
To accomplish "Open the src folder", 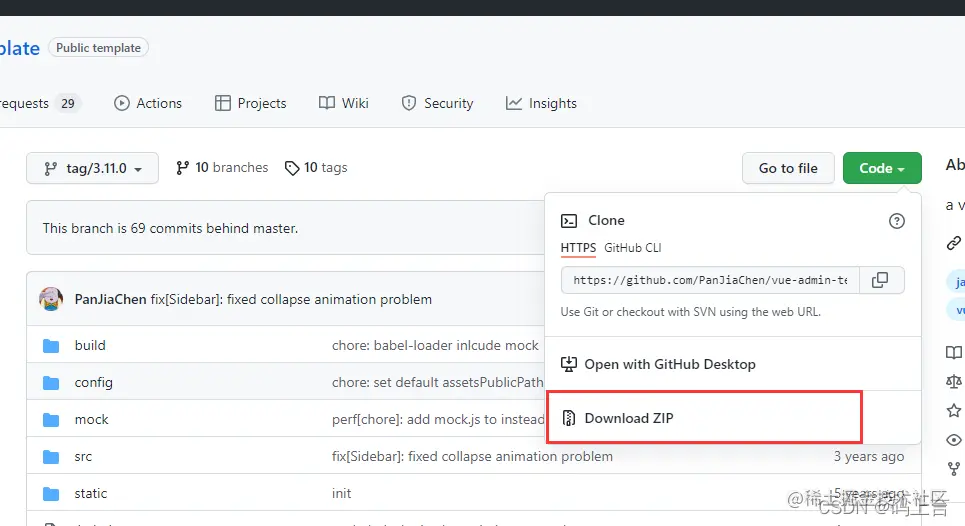I will 83,456.
